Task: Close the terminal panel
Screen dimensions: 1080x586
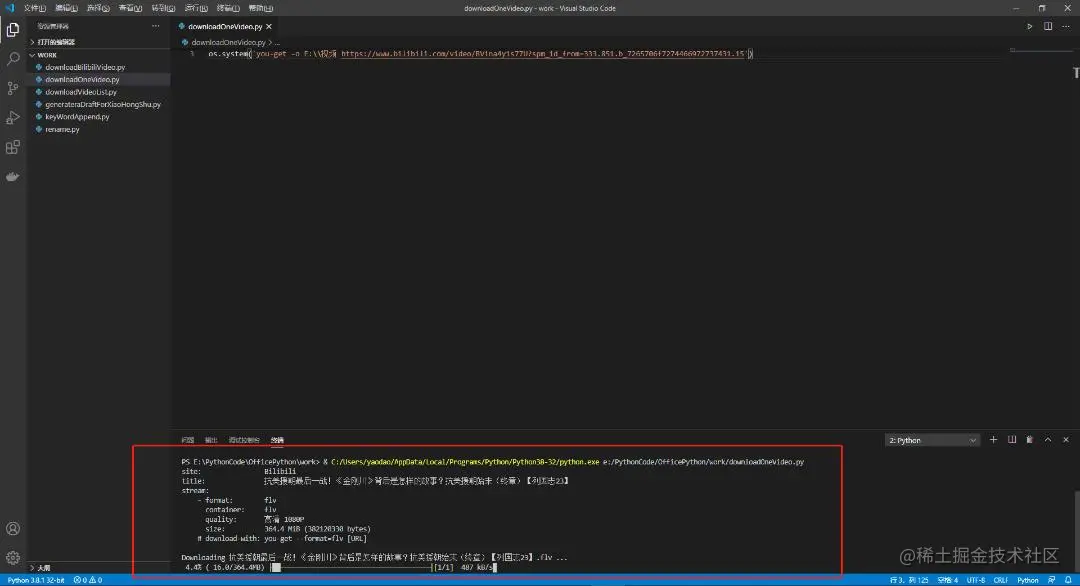Action: pos(1066,440)
